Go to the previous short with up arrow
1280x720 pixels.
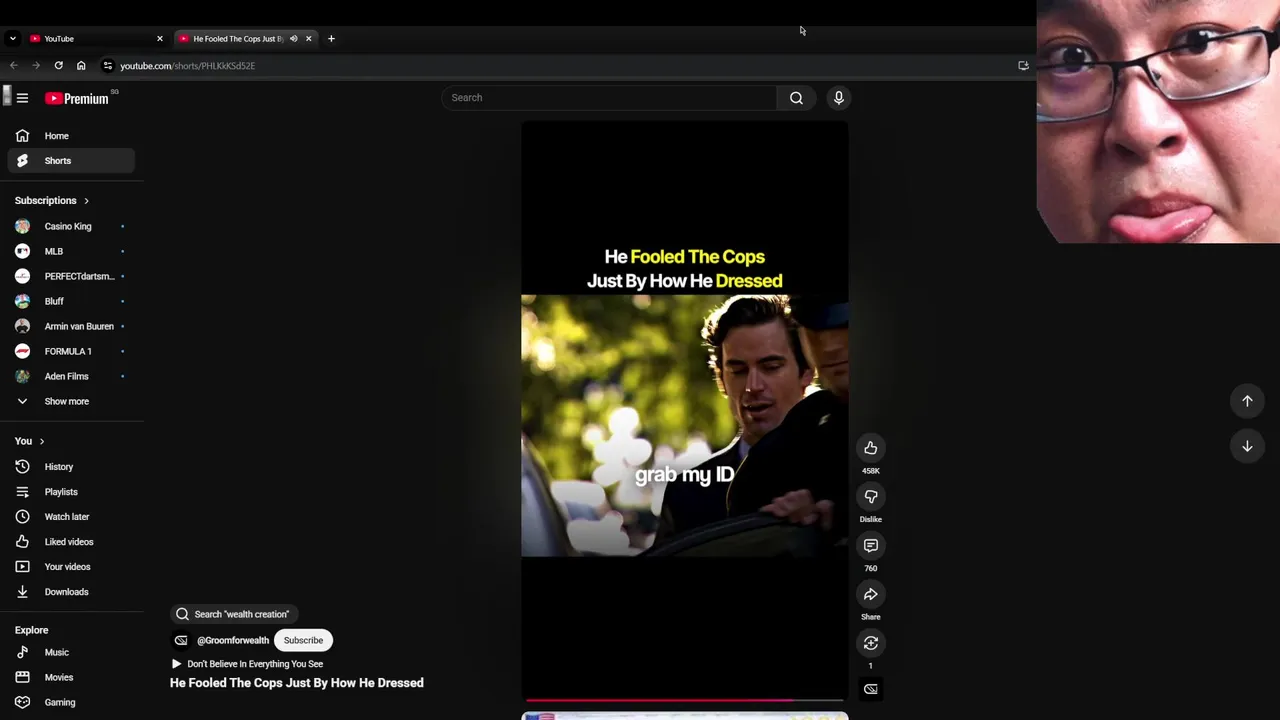pos(1247,401)
